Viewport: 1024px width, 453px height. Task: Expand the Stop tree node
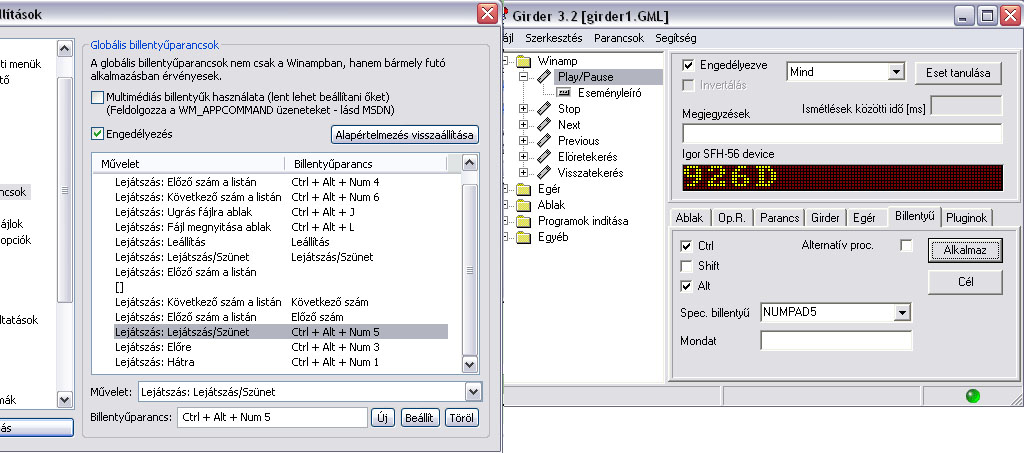(x=523, y=108)
